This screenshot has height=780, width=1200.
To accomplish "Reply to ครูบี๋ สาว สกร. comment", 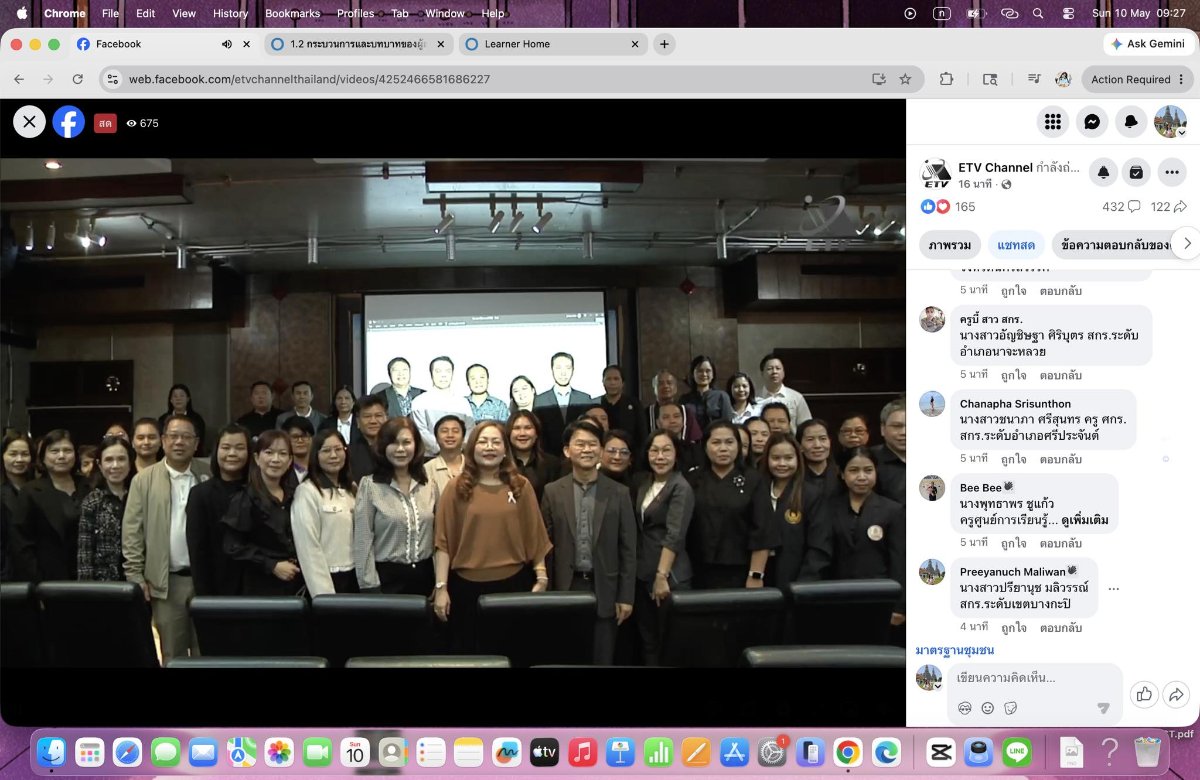I will pos(1061,375).
